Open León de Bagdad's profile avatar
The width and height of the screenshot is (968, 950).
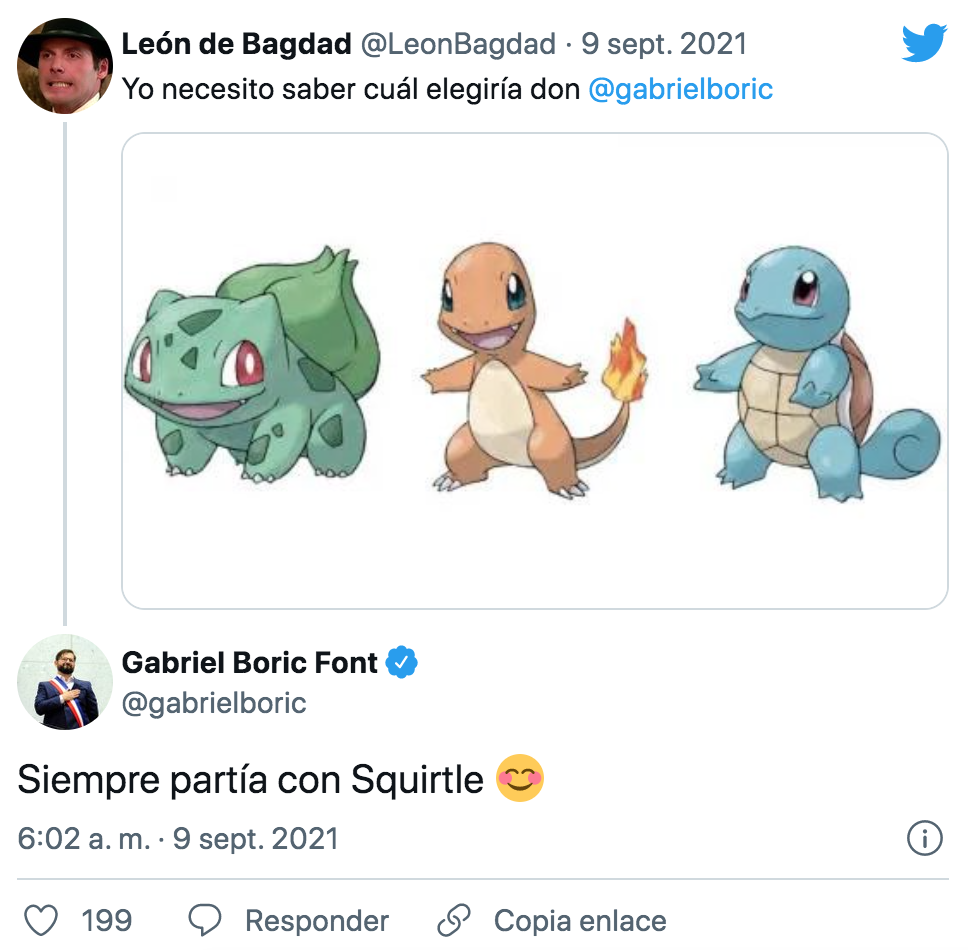[x=65, y=66]
